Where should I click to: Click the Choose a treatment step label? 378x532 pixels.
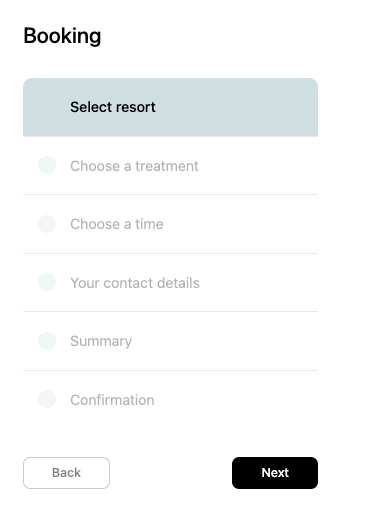134,166
